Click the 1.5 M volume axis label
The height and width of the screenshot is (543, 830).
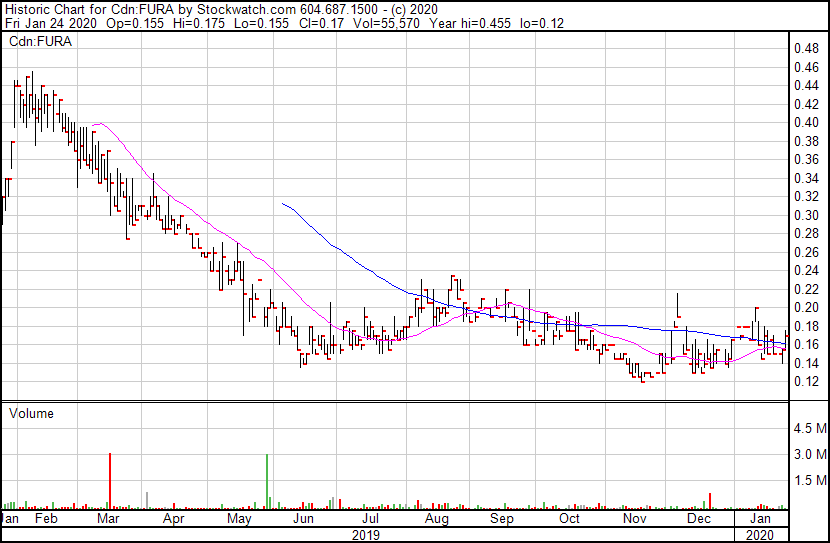click(x=809, y=481)
